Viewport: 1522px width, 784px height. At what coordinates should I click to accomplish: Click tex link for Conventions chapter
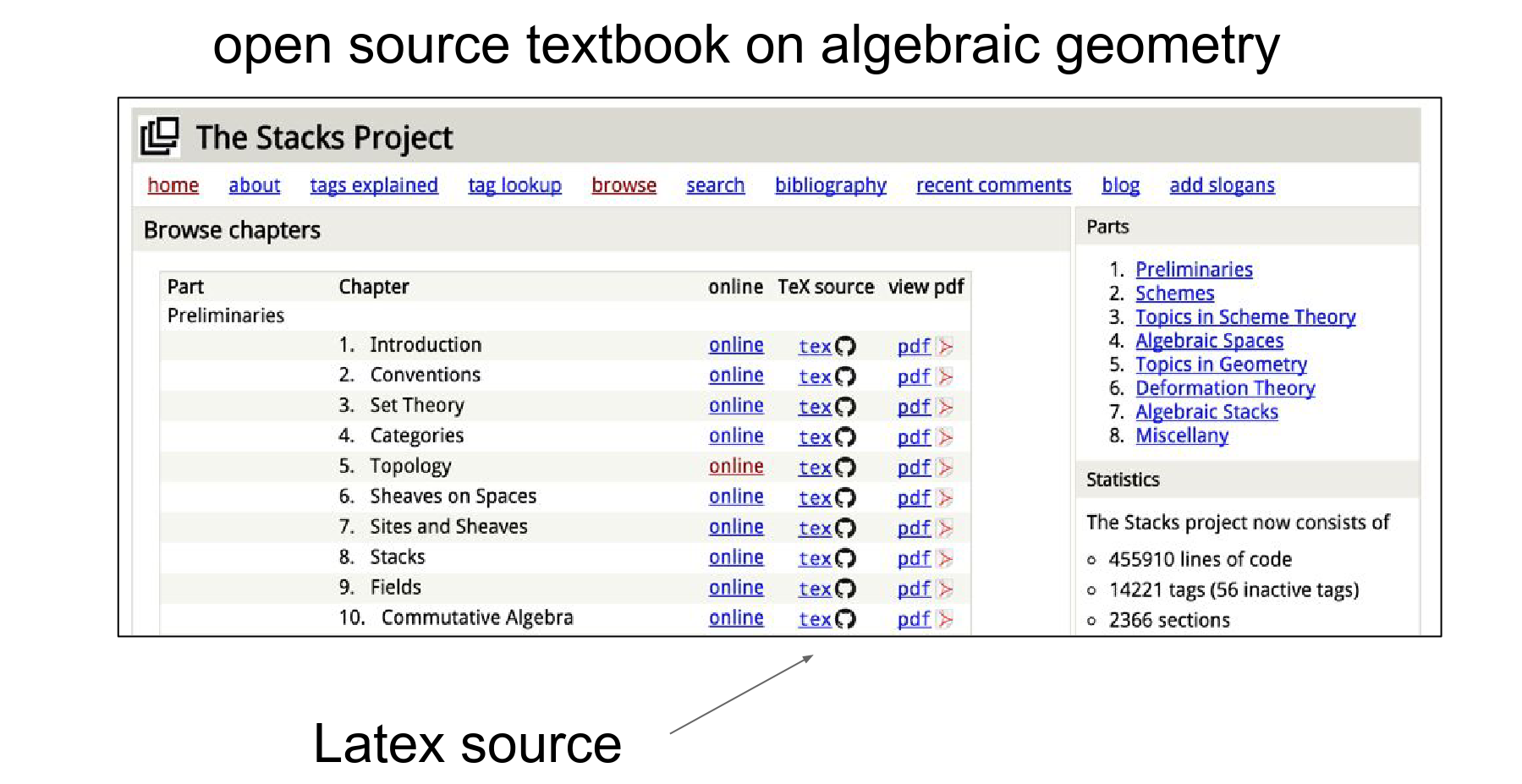[x=815, y=376]
